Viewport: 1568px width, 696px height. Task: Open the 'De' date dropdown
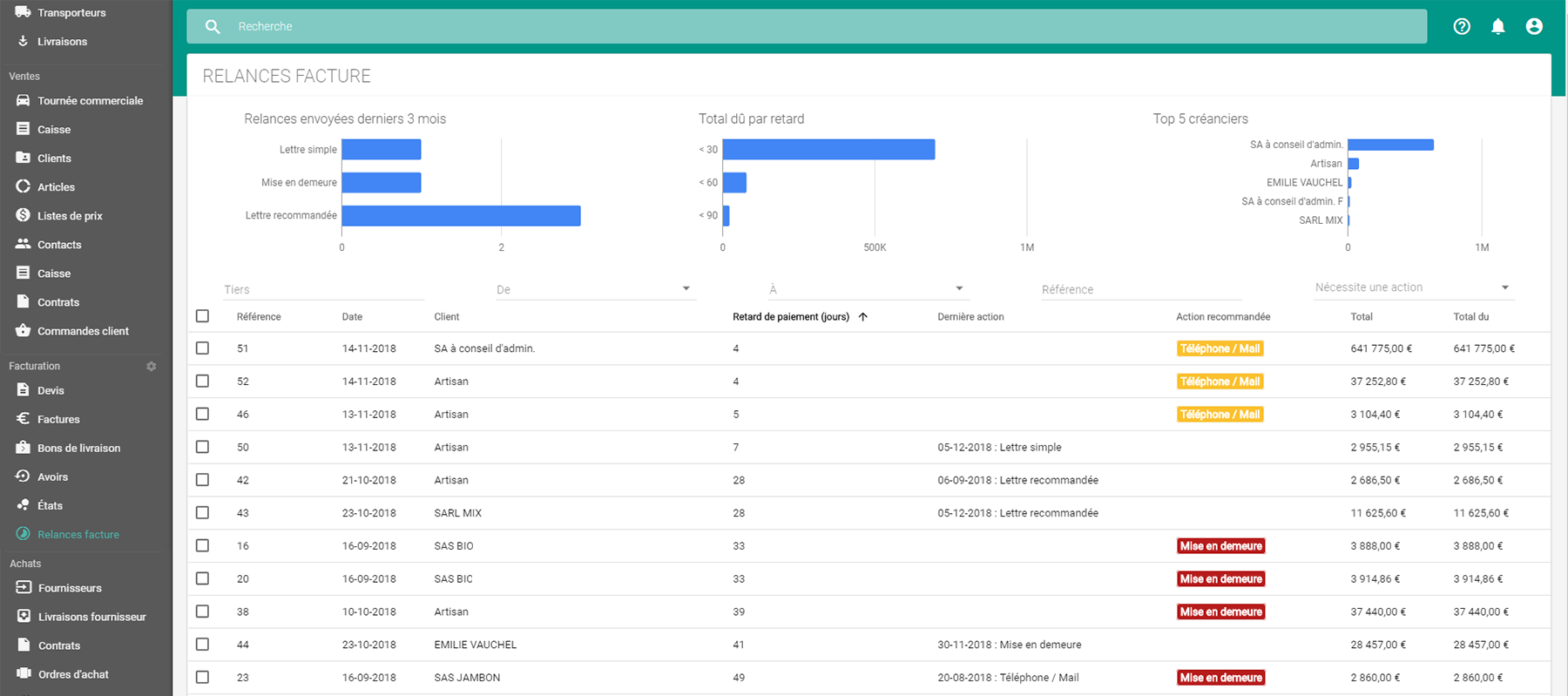tap(595, 289)
